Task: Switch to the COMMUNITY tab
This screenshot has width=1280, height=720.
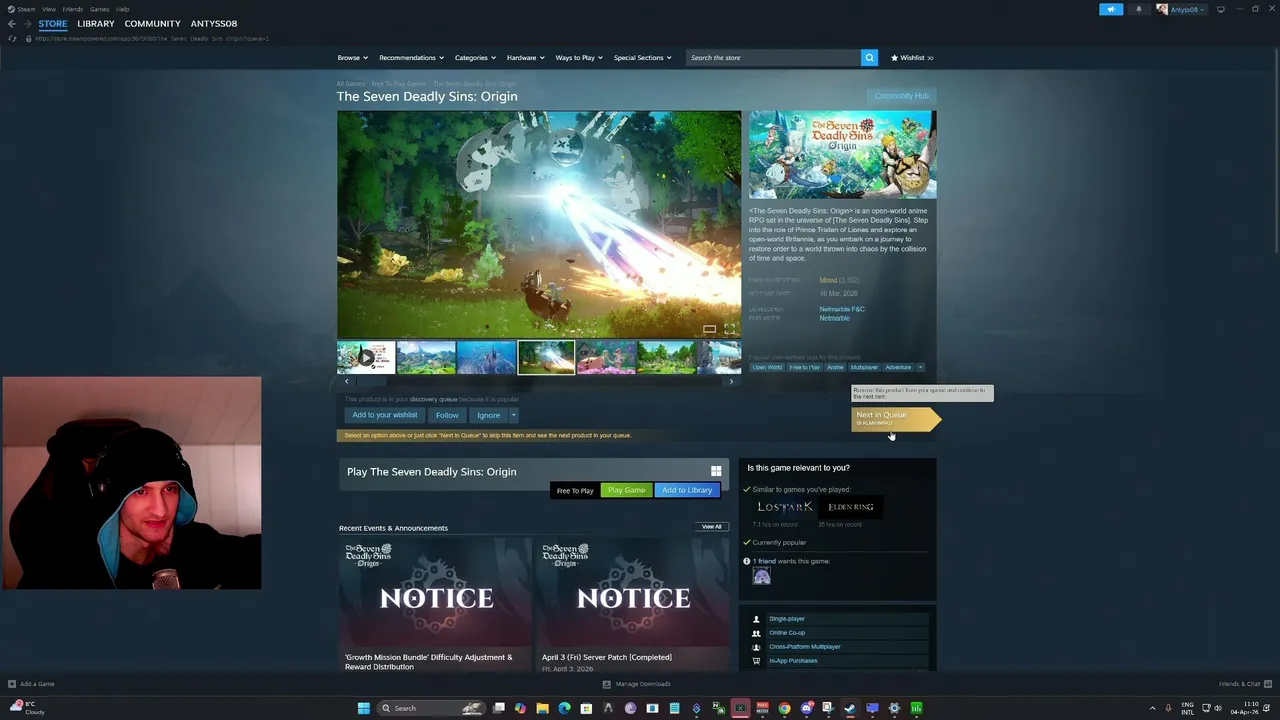Action: [x=152, y=23]
